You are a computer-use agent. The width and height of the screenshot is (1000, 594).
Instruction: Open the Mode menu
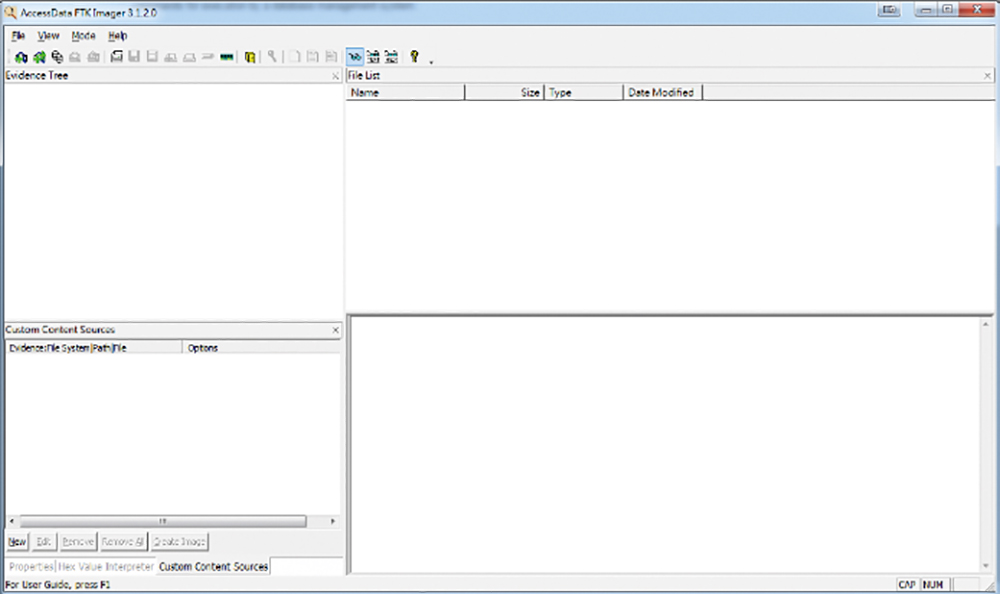pos(84,36)
